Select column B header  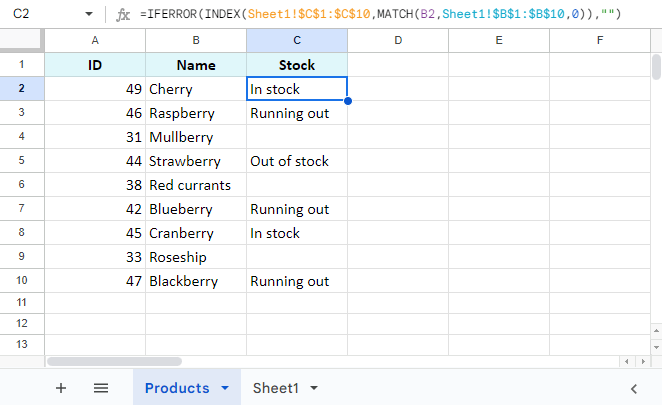click(x=196, y=41)
